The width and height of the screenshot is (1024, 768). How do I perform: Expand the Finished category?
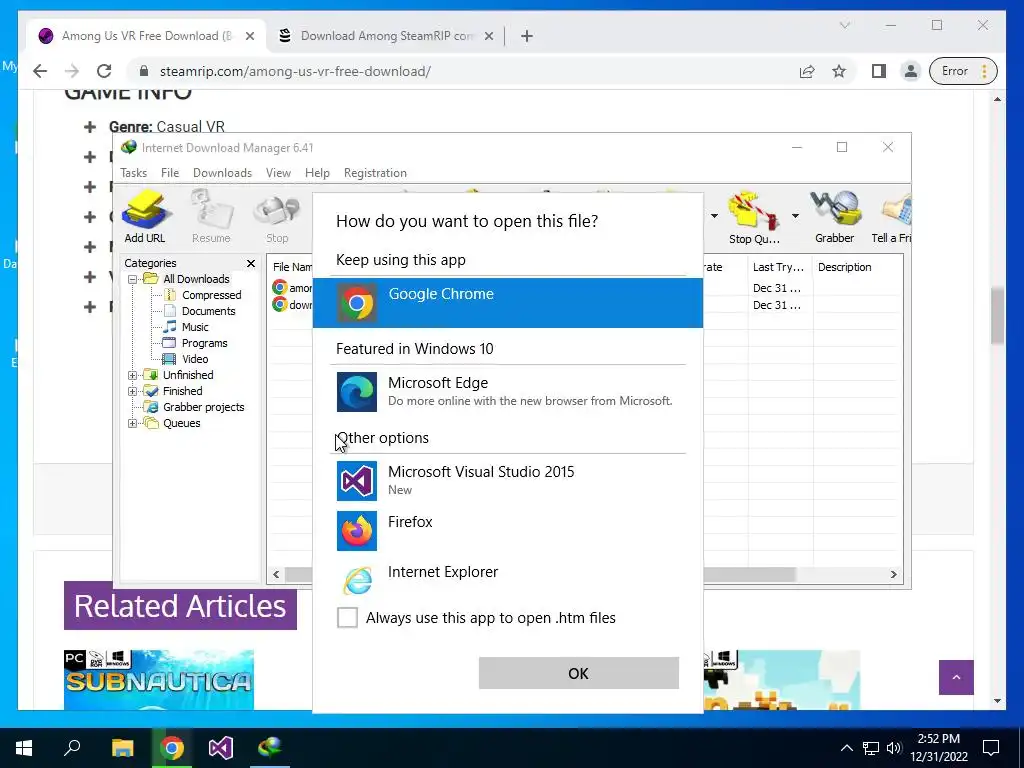[x=133, y=391]
